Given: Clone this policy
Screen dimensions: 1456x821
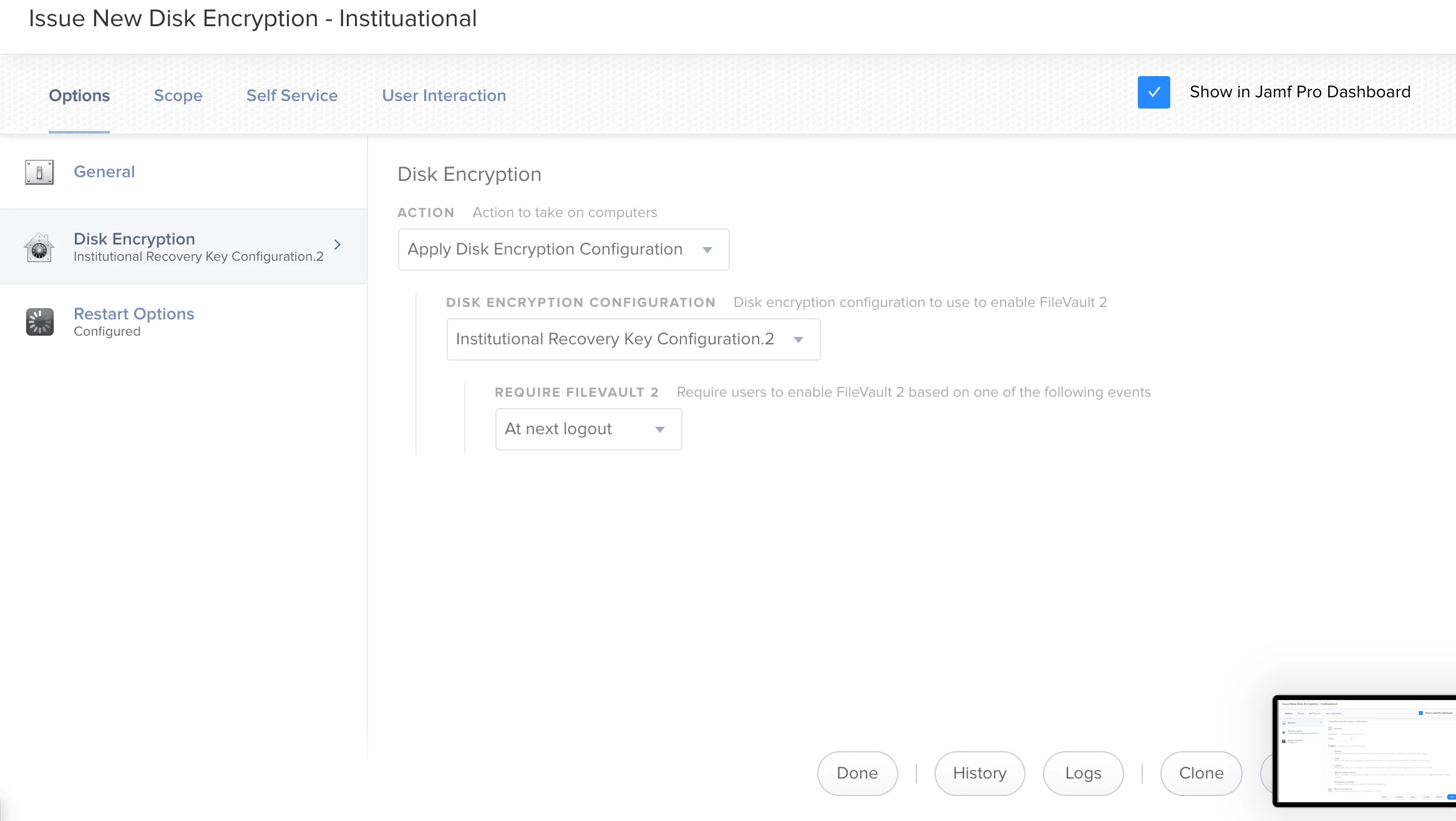Looking at the screenshot, I should tap(1201, 774).
